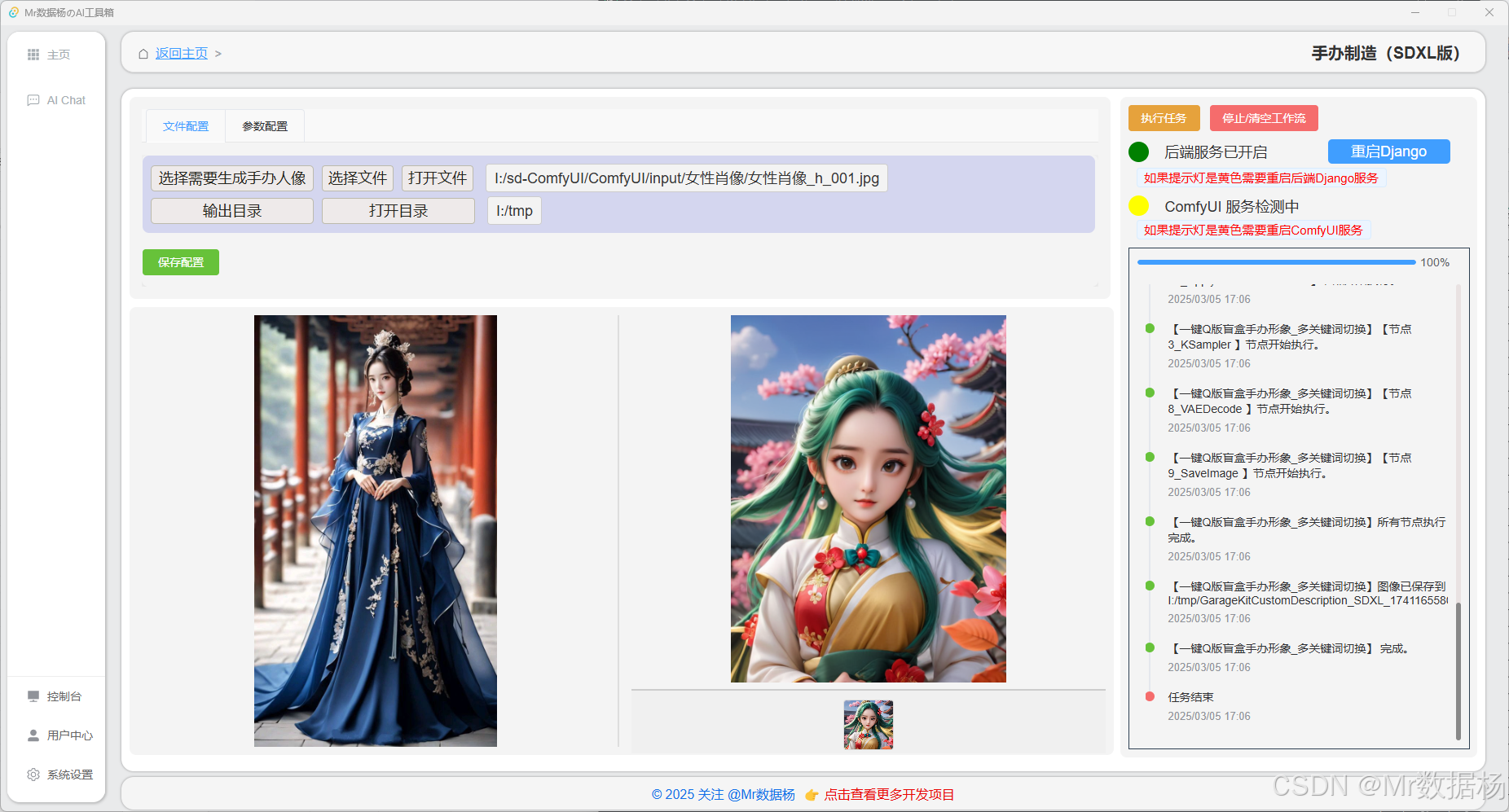Screen dimensions: 1509x812
Task: Click 选择需要生成手办人像 button
Action: click(x=232, y=178)
